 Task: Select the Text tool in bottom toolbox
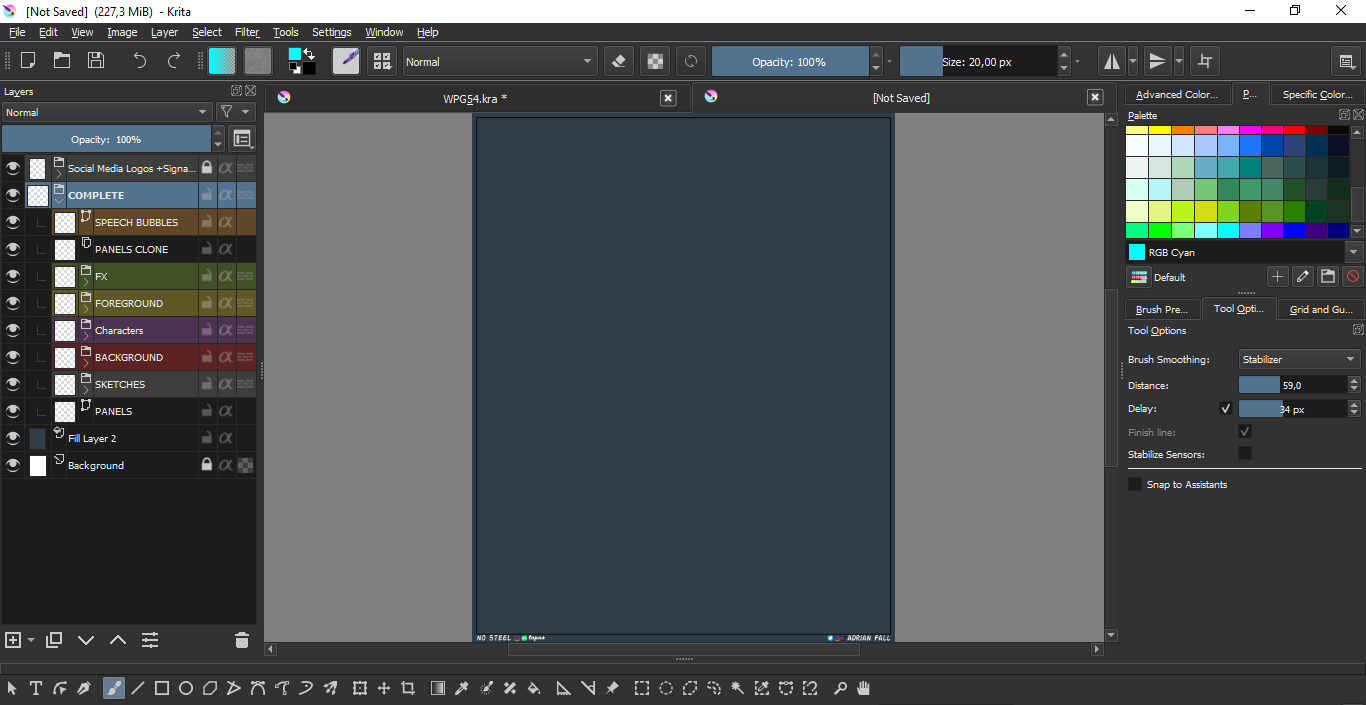coord(36,688)
